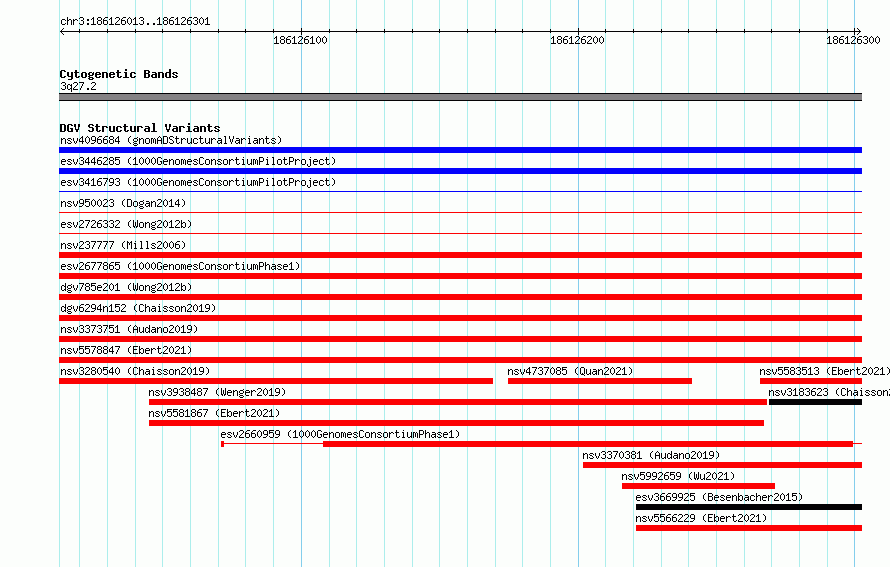Image resolution: width=890 pixels, height=567 pixels.
Task: Select the red bar under nsv3370381
Action: 723,465
